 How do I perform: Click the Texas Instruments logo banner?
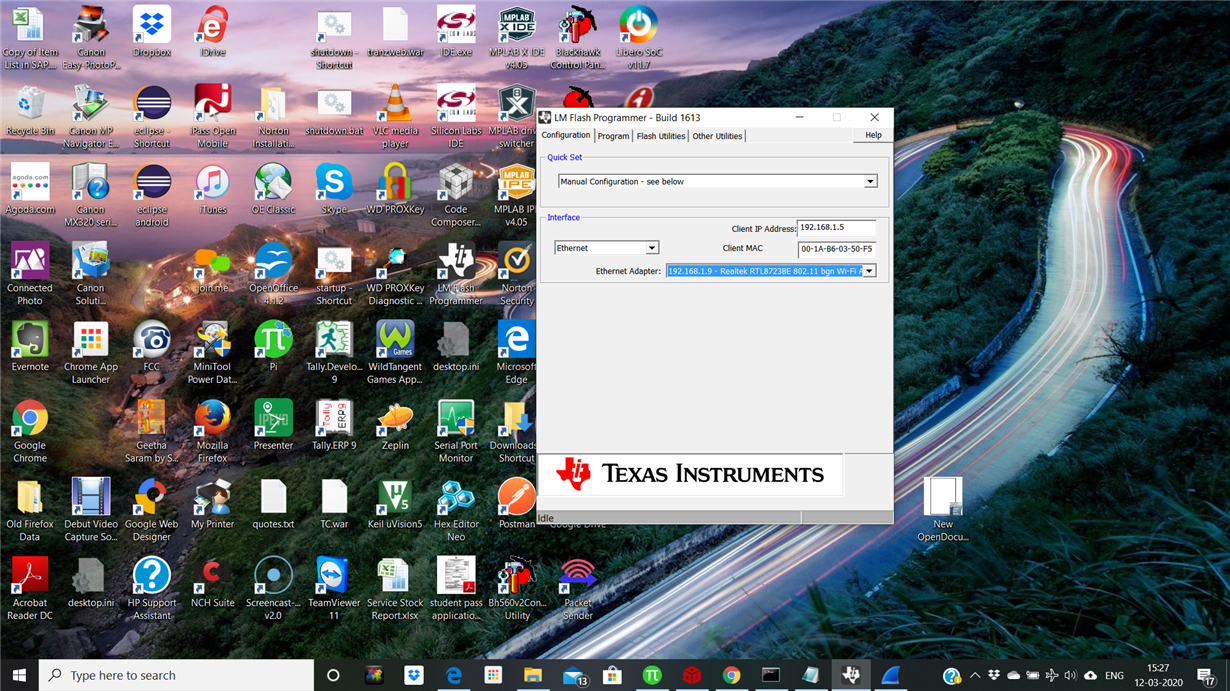click(690, 475)
